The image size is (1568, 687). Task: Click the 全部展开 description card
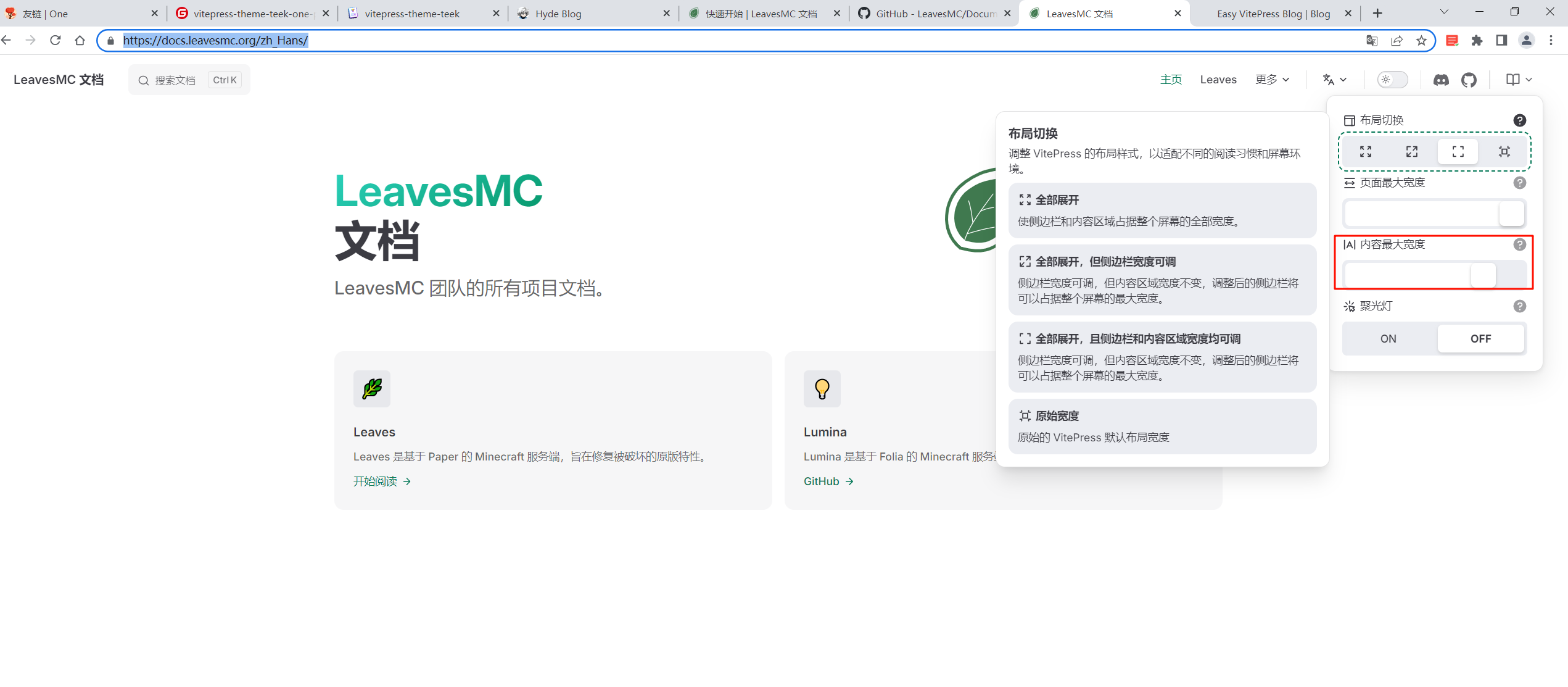click(1162, 210)
